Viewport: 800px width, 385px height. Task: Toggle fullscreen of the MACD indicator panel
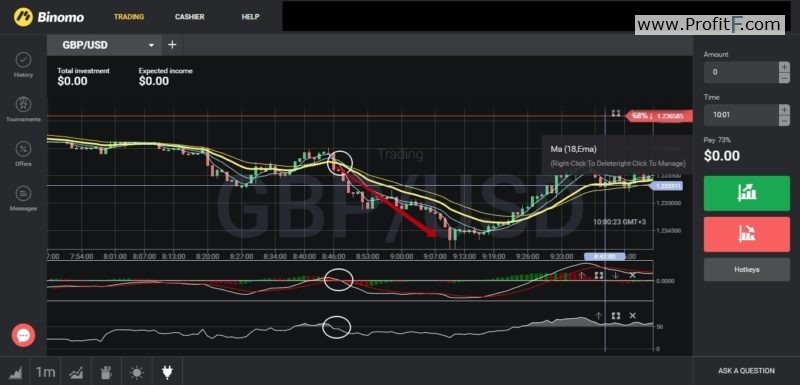point(599,275)
